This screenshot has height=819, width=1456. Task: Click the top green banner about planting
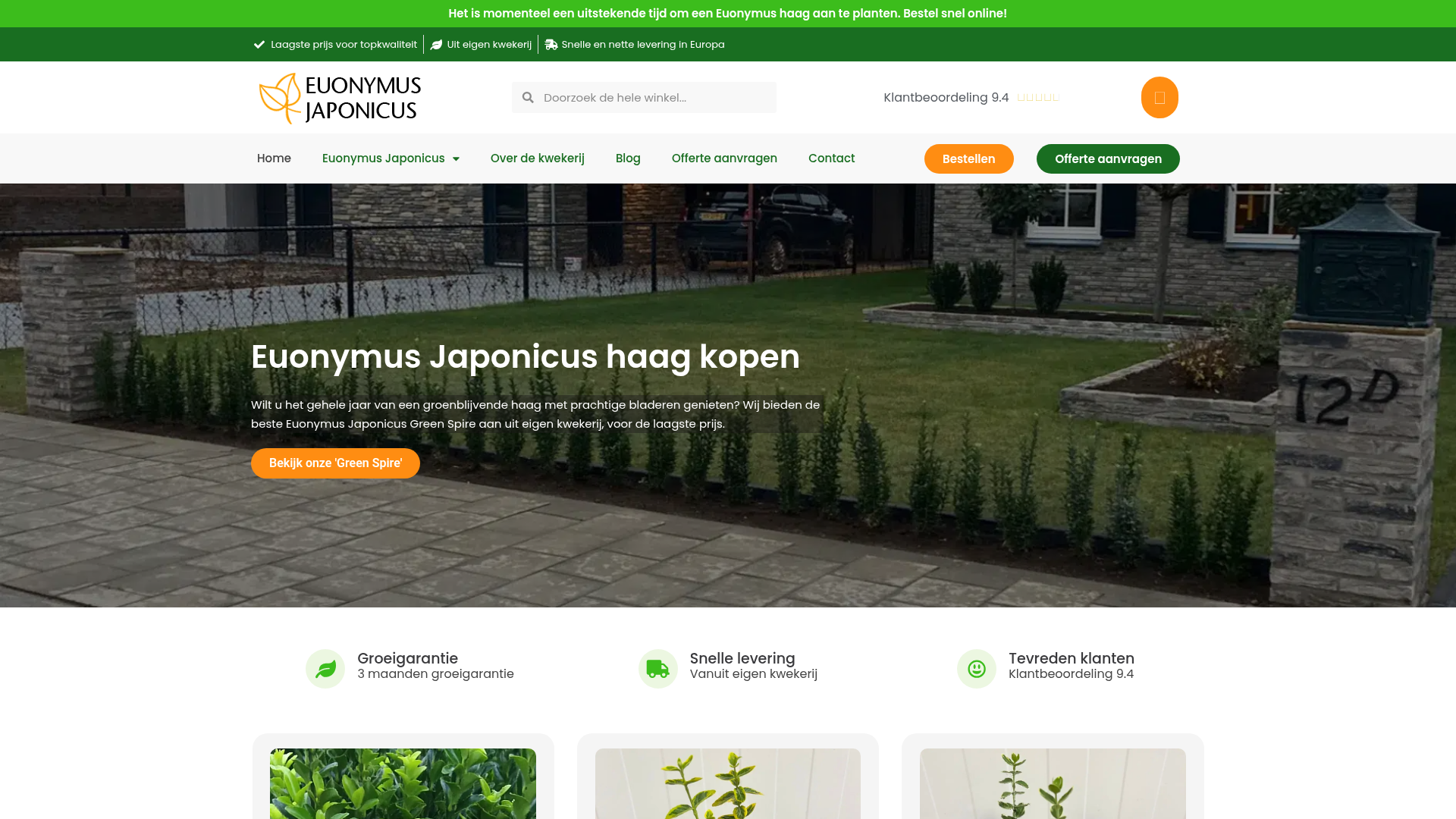pyautogui.click(x=728, y=14)
